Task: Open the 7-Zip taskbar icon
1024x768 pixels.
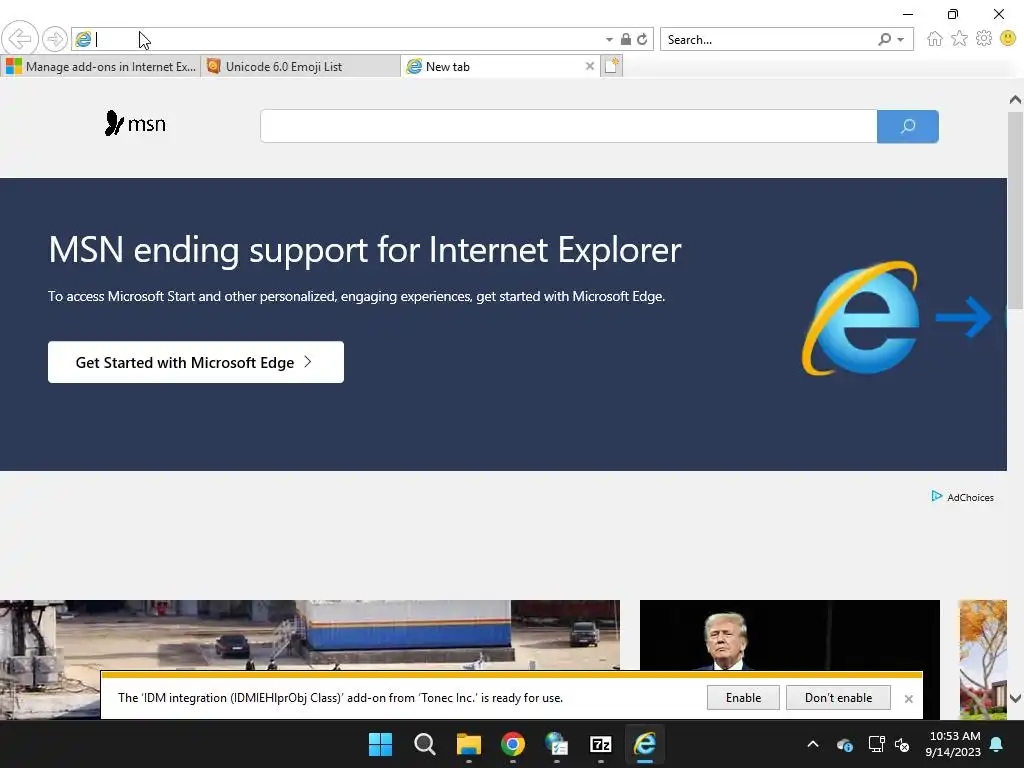Action: point(600,744)
